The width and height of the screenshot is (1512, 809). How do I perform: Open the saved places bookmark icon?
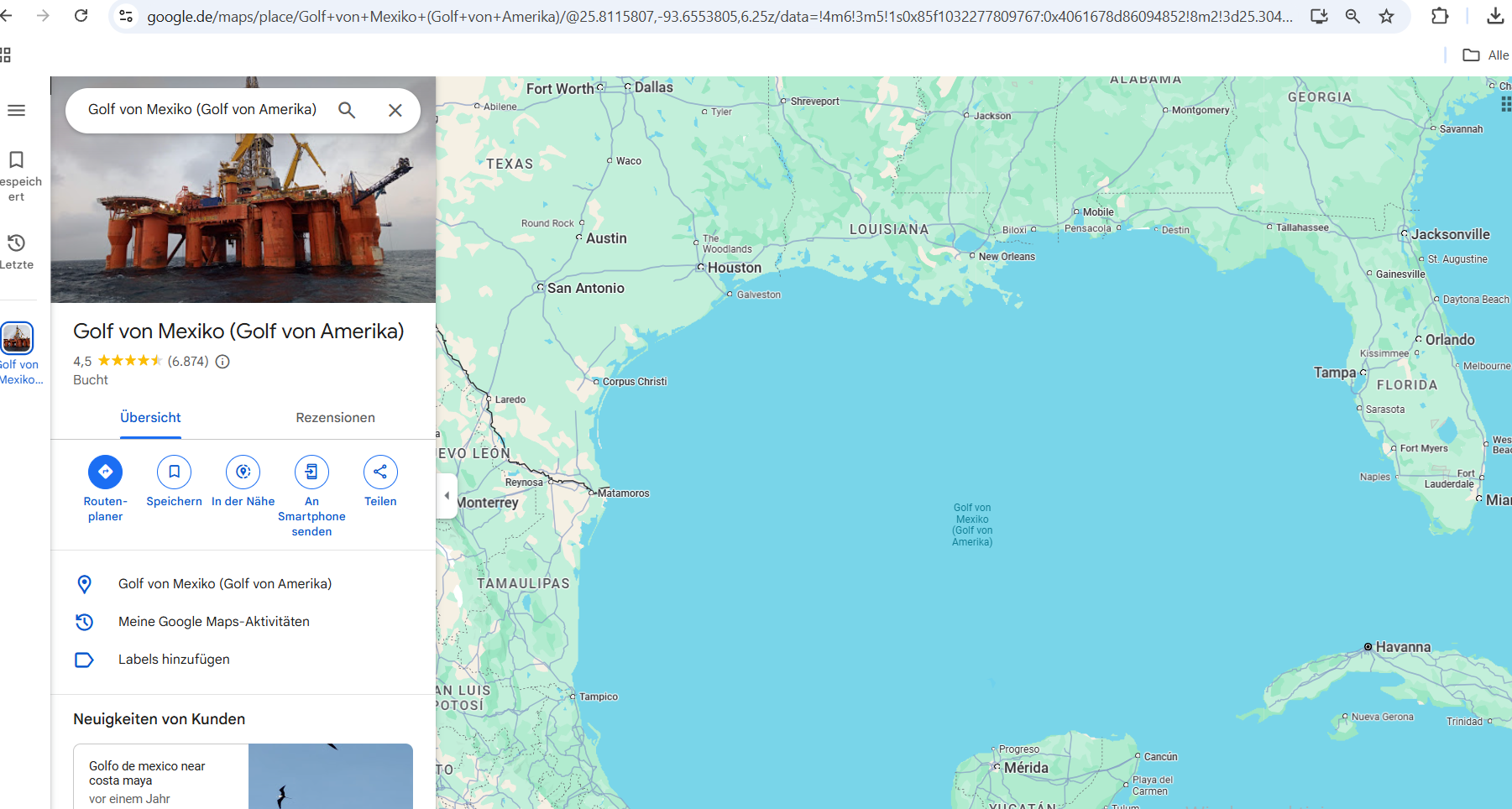coord(16,159)
